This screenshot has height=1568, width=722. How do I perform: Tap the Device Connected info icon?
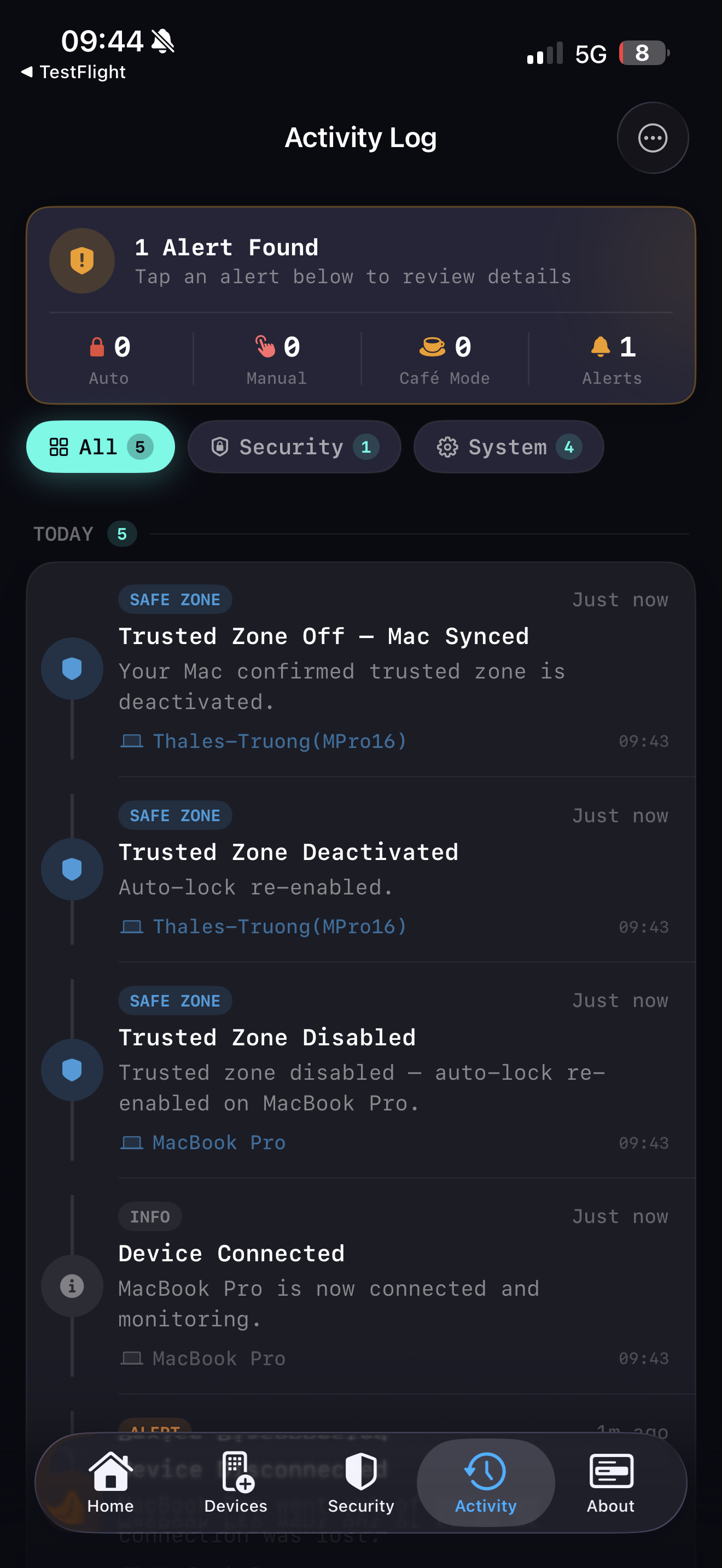click(72, 1285)
